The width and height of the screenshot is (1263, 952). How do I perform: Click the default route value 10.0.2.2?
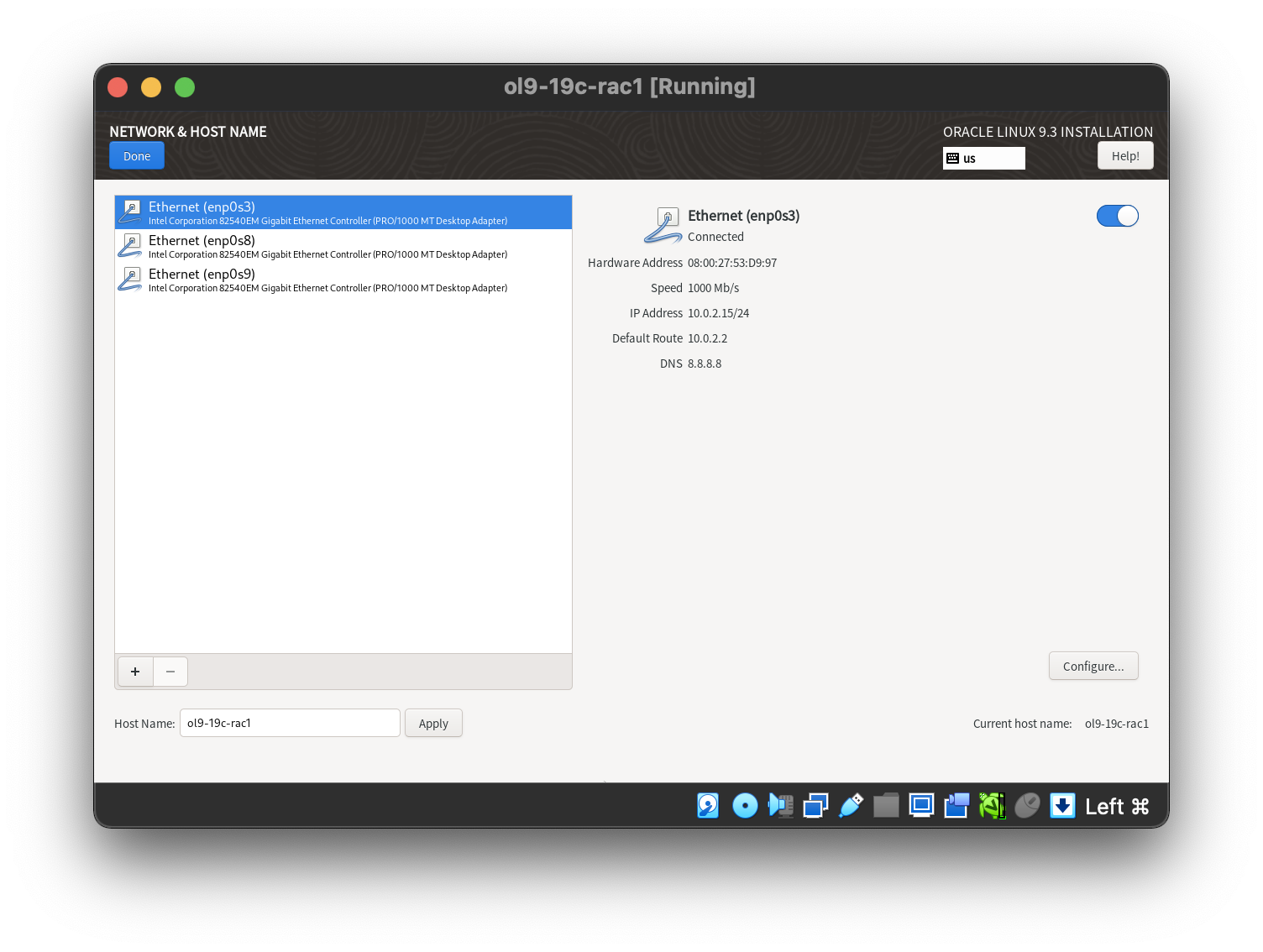click(x=708, y=338)
